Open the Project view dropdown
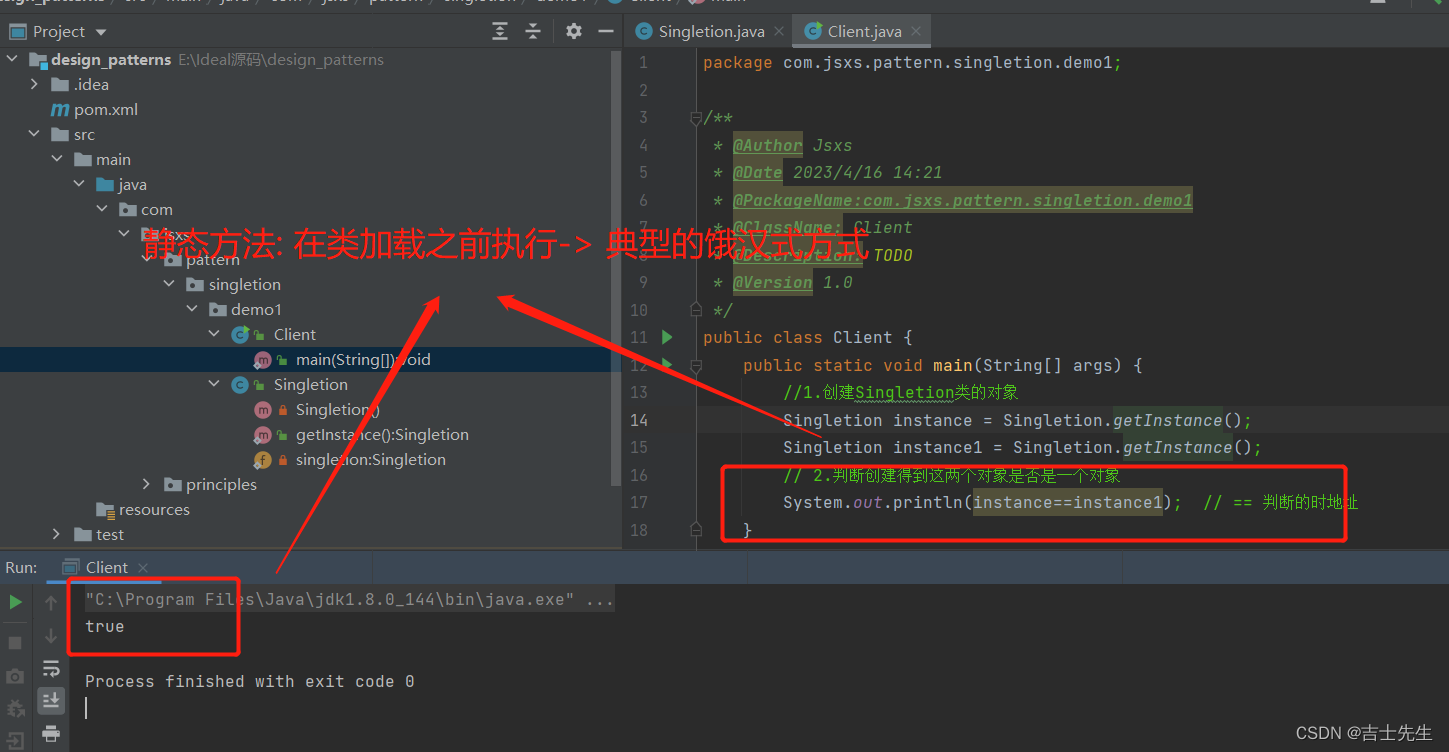 pos(101,31)
